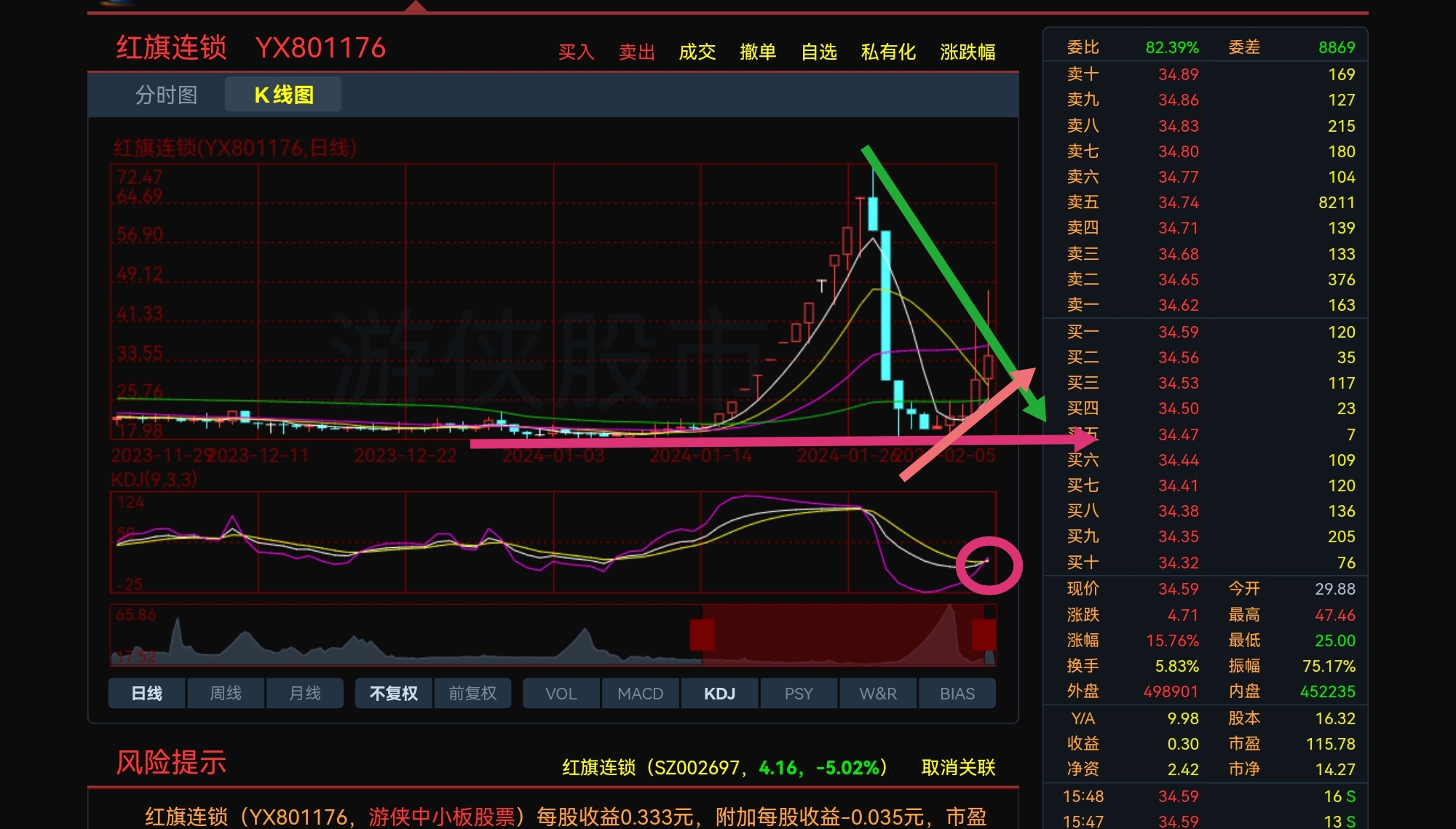The height and width of the screenshot is (829, 1456).
Task: Show the W&R indicator
Action: click(x=878, y=694)
